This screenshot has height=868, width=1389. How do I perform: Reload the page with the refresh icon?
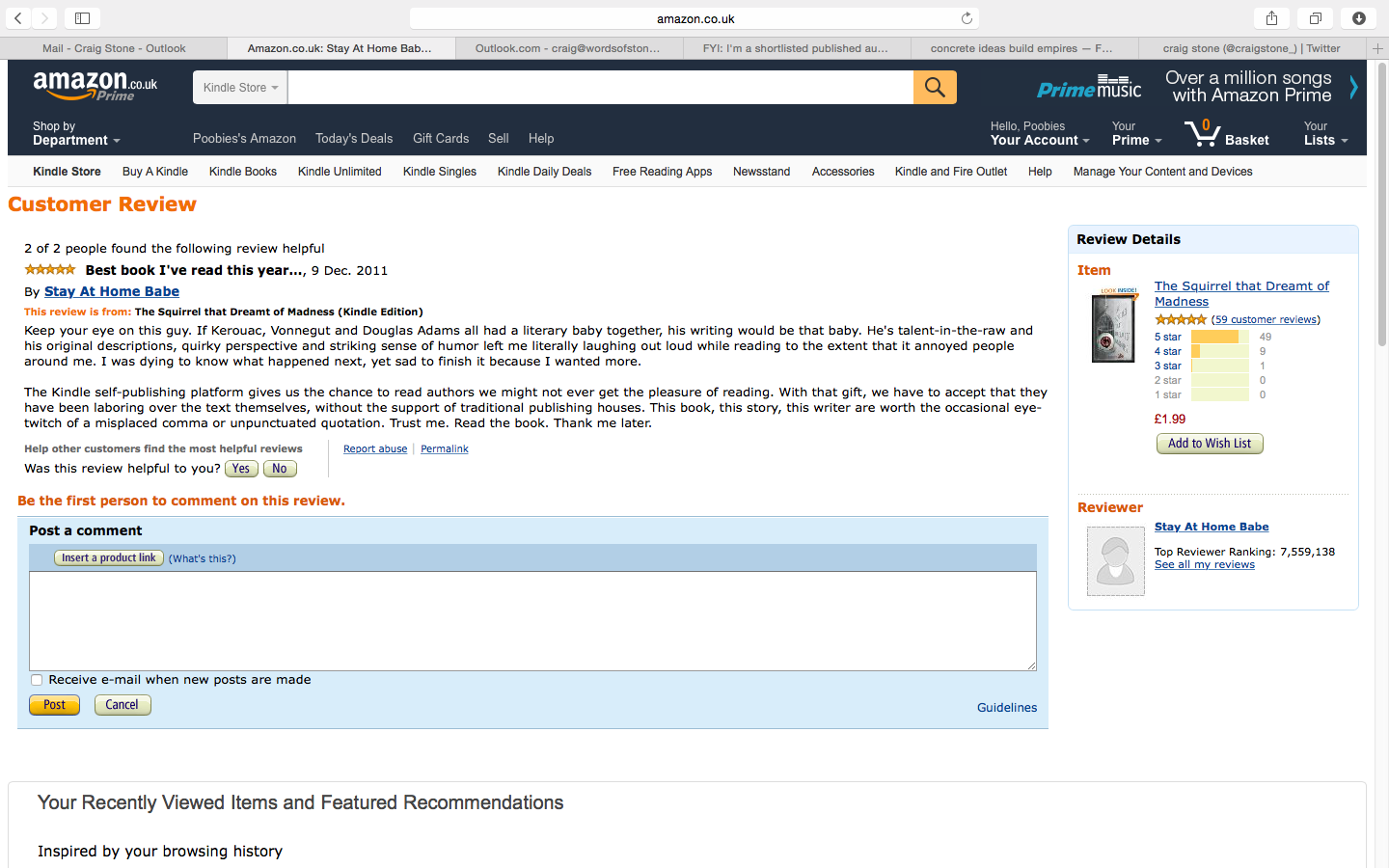tap(967, 18)
